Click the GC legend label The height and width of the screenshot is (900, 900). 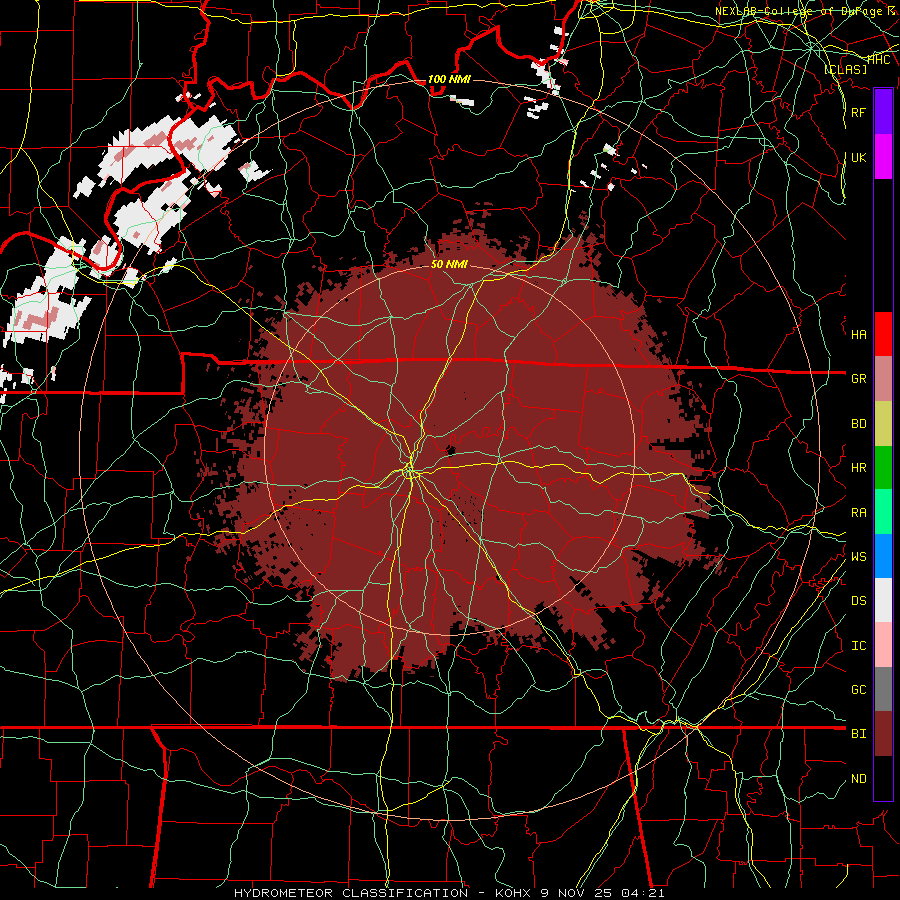tap(858, 690)
